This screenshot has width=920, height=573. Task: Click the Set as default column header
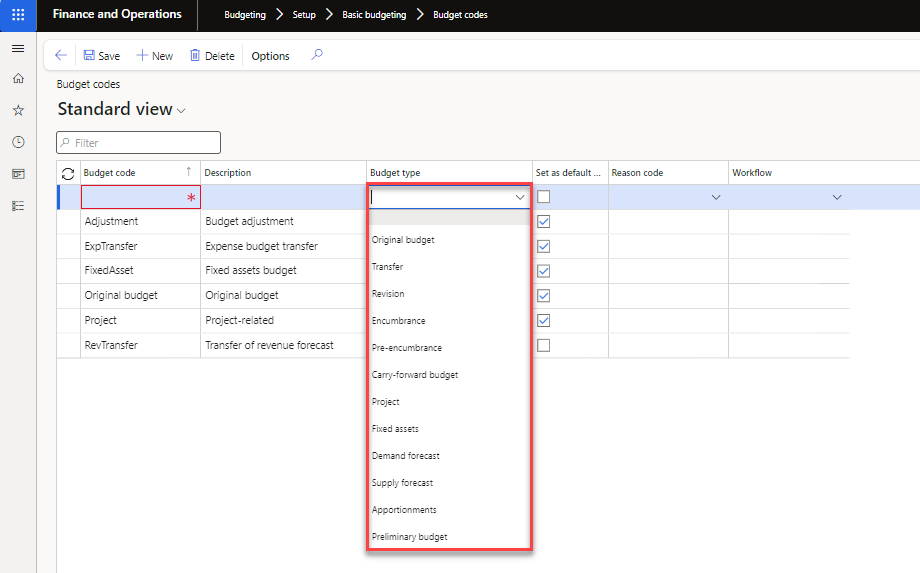[570, 173]
